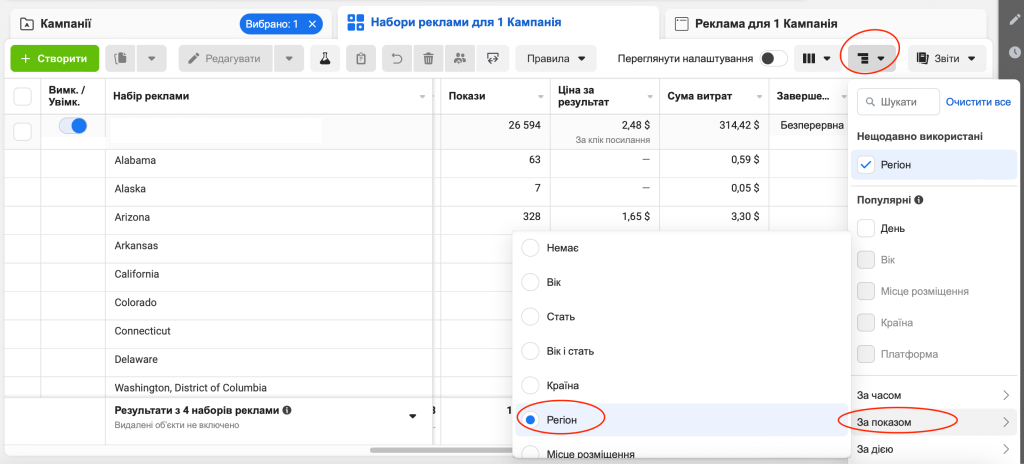Click the A/B test flask icon
The image size is (1024, 464).
(x=325, y=58)
